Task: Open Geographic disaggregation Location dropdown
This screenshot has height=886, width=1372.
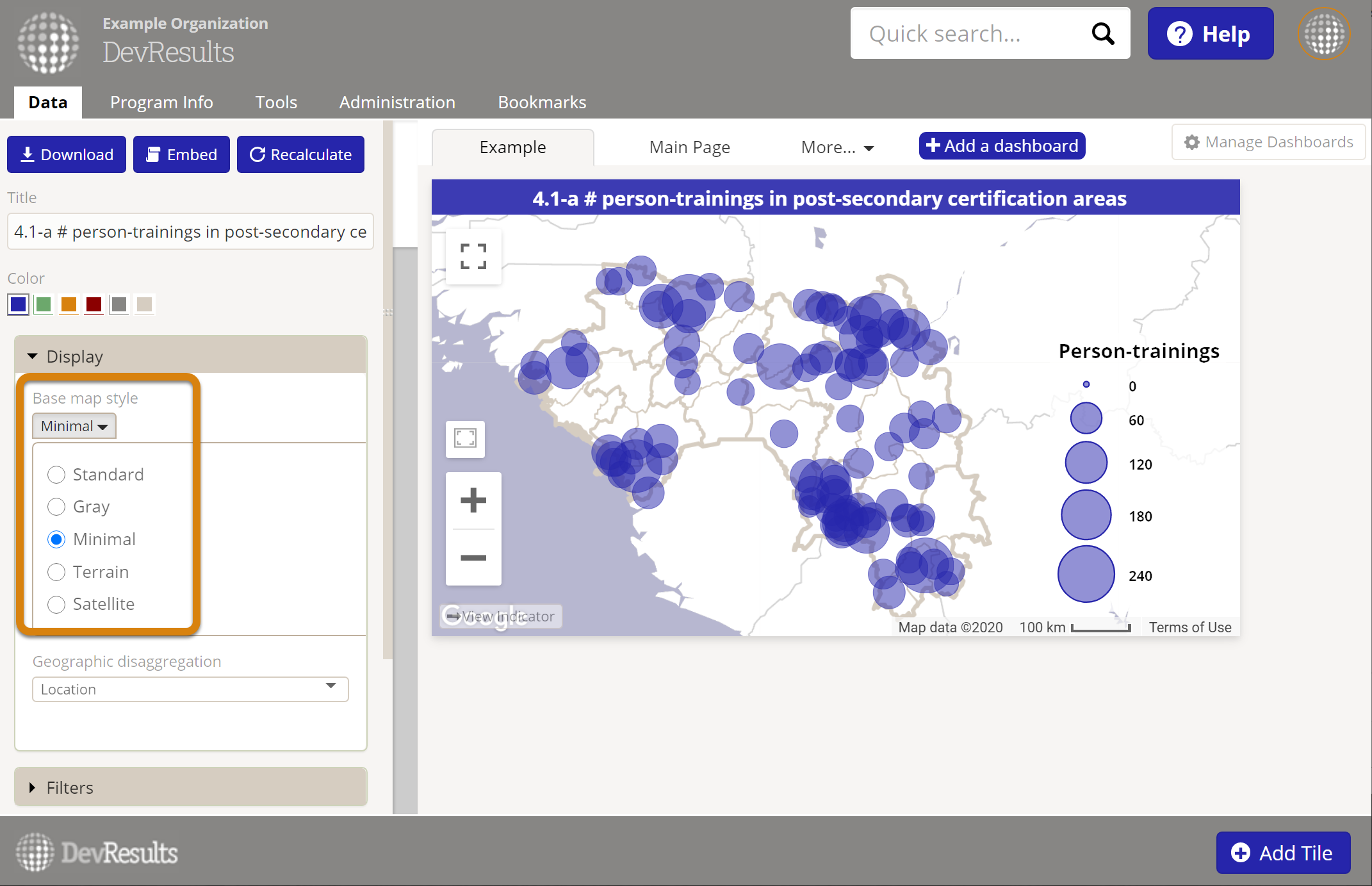Action: click(x=190, y=689)
